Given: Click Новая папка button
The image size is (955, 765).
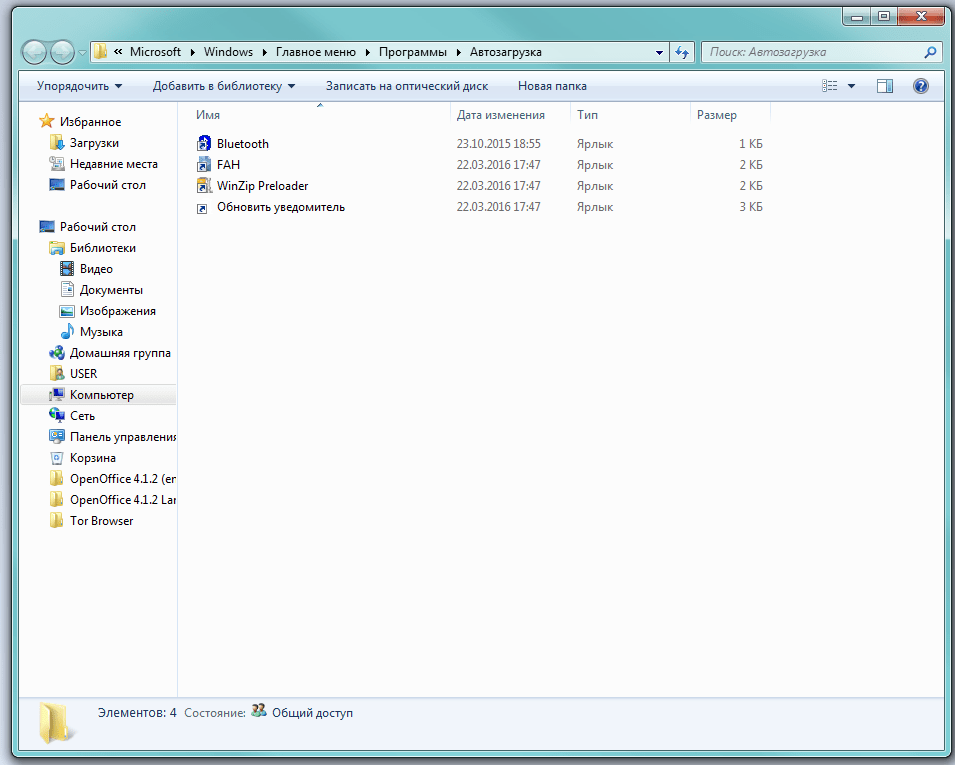Looking at the screenshot, I should point(552,86).
